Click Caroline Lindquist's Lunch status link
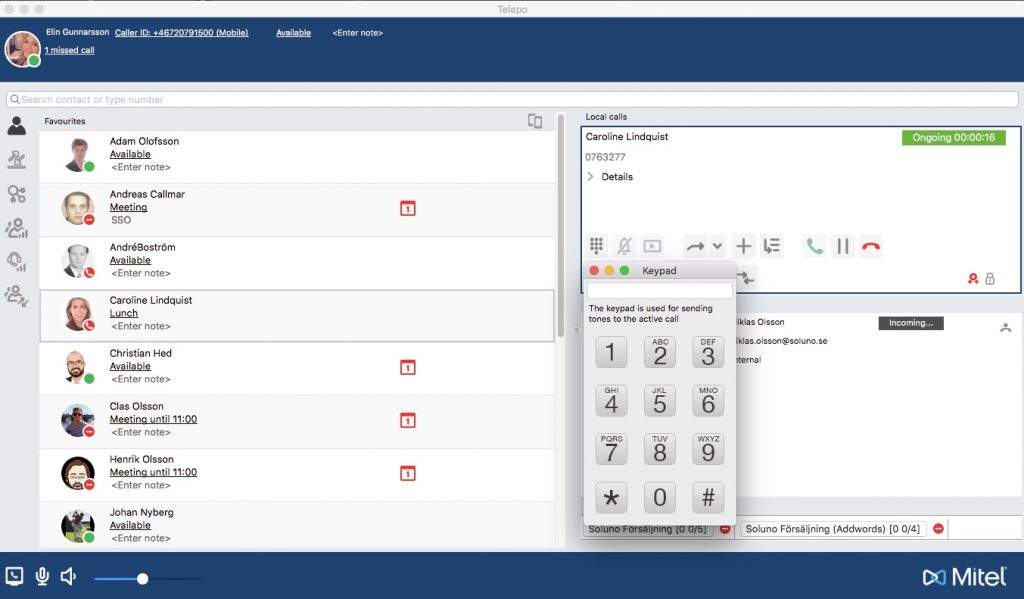The image size is (1024, 599). (123, 313)
